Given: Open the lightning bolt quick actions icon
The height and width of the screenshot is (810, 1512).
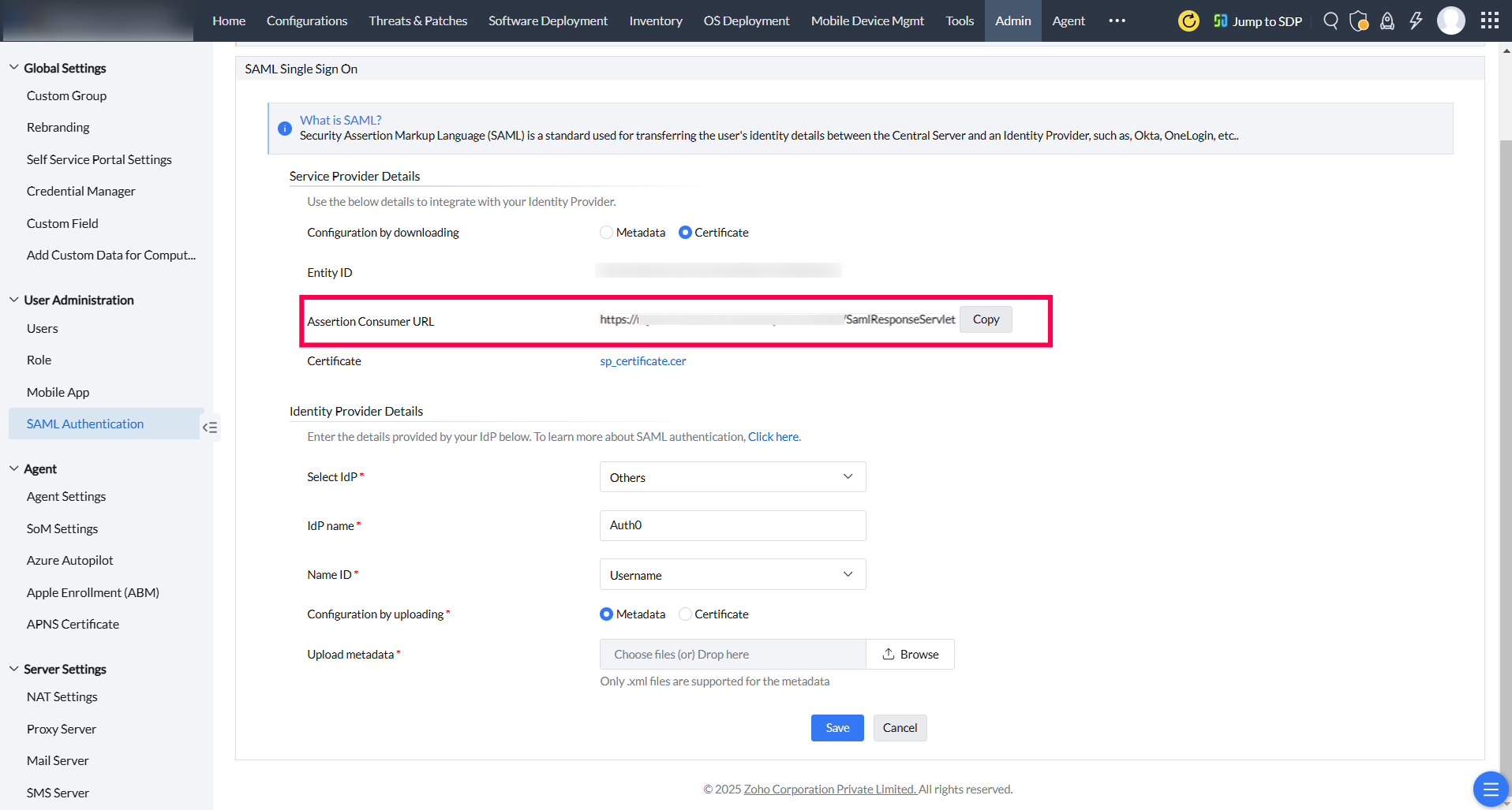Looking at the screenshot, I should tap(1416, 21).
